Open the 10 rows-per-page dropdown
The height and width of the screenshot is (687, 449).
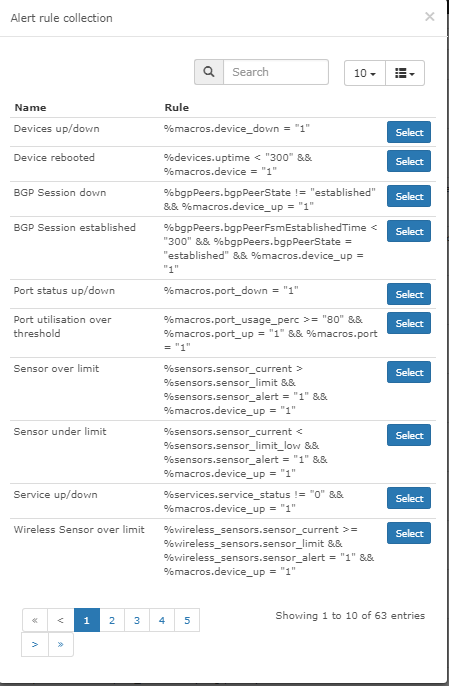(365, 73)
